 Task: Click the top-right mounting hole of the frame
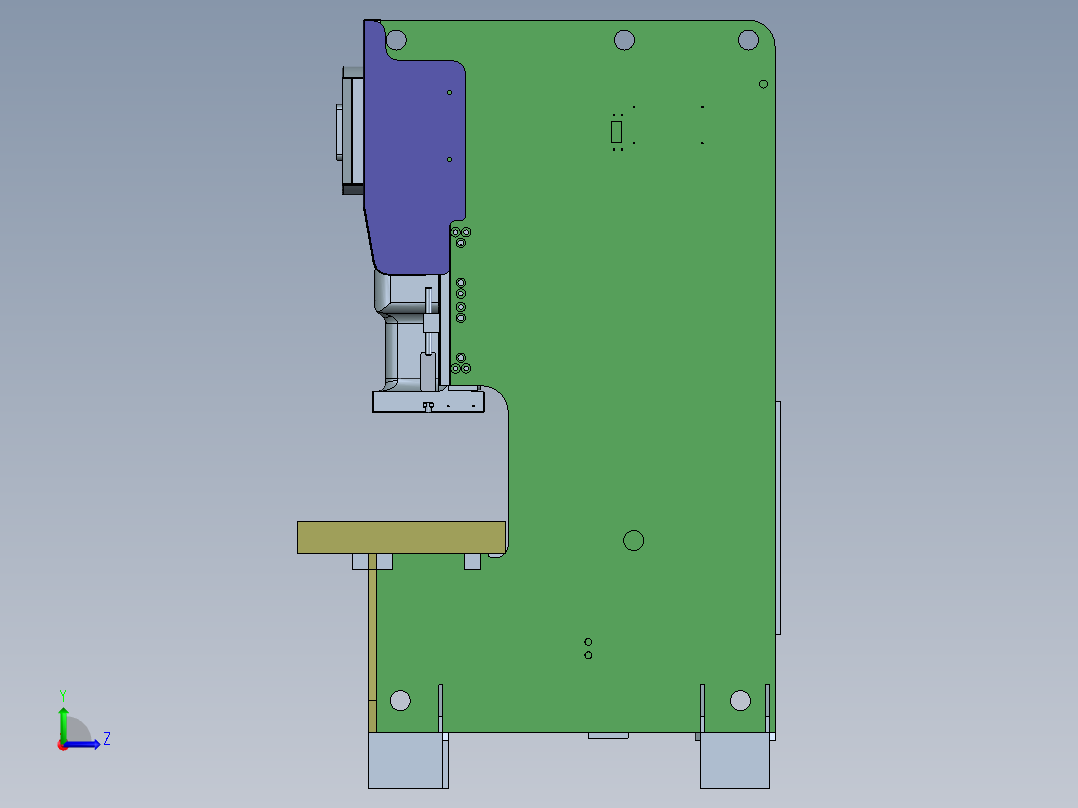tap(750, 40)
